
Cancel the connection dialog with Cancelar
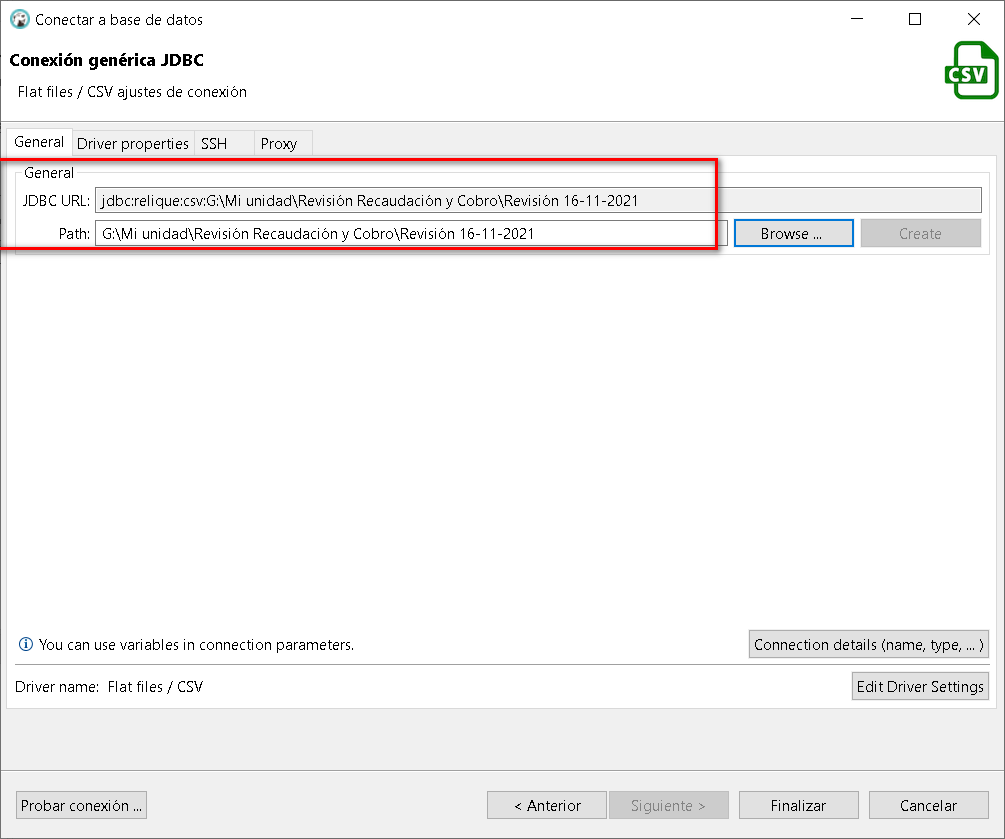(929, 805)
